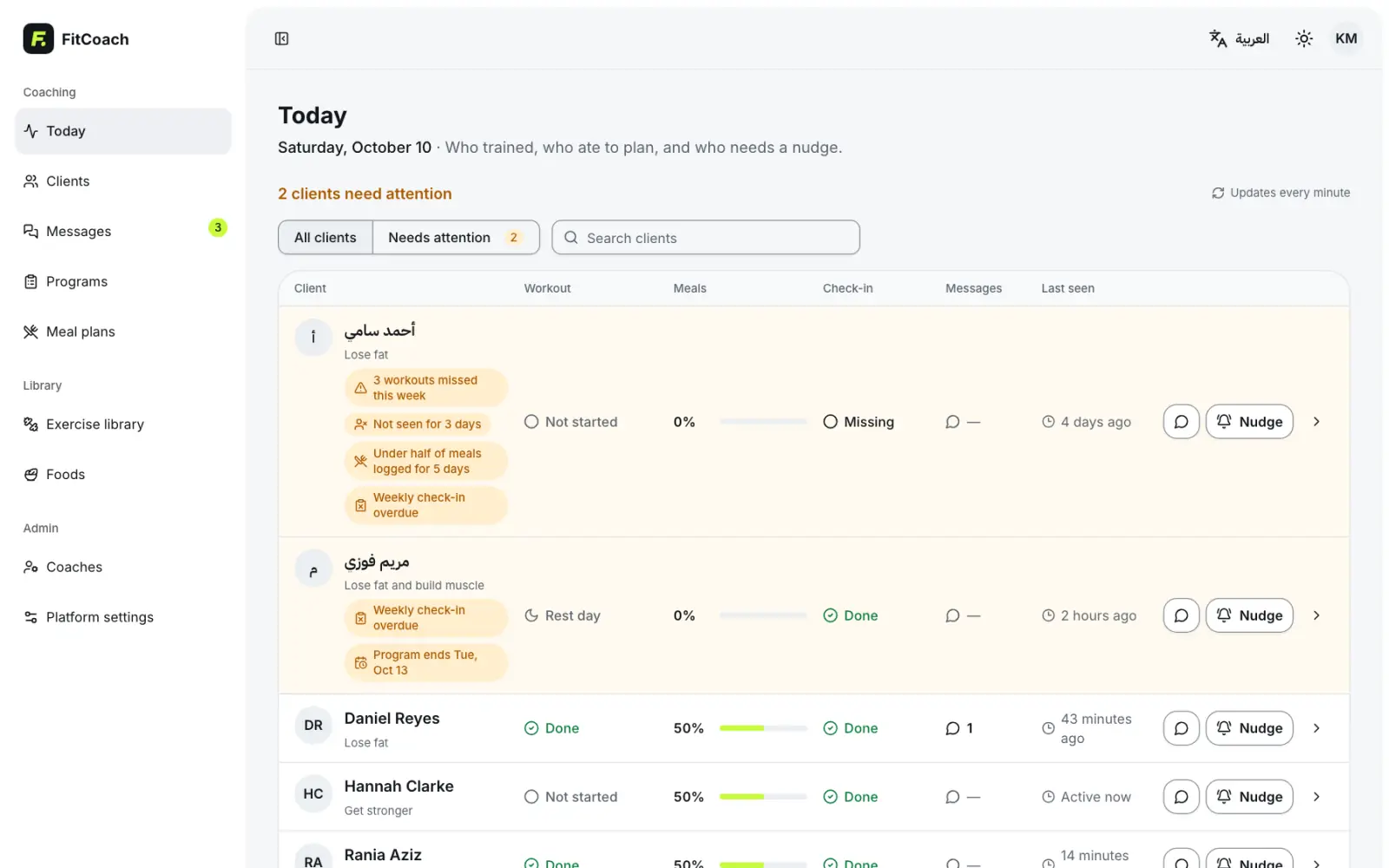1389x868 pixels.
Task: Nudge Daniel Reyes
Action: click(x=1249, y=728)
